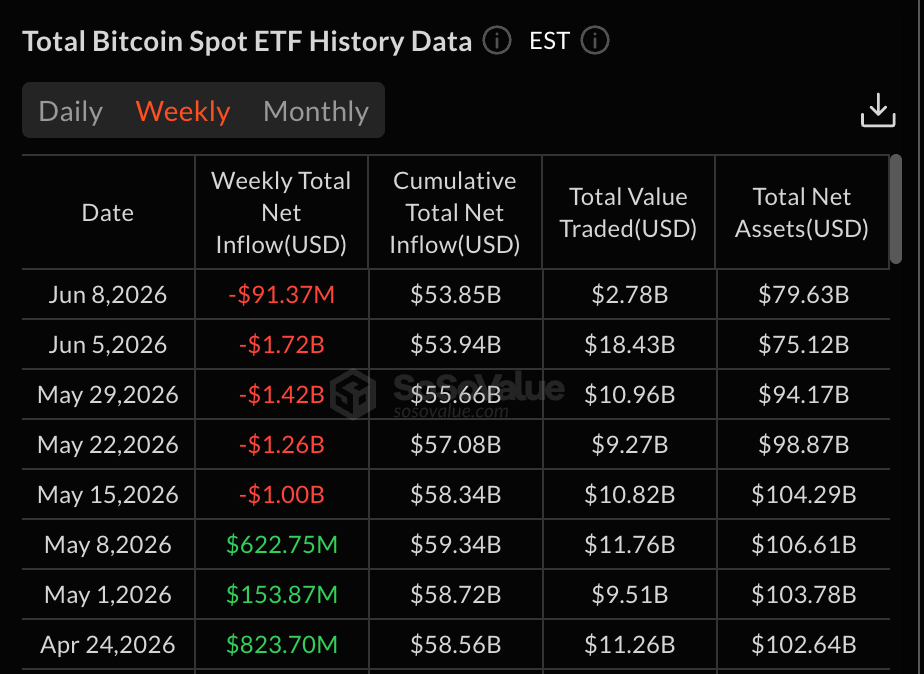Select the May 15,2026 date cell
Viewport: 924px width, 674px height.
[108, 494]
